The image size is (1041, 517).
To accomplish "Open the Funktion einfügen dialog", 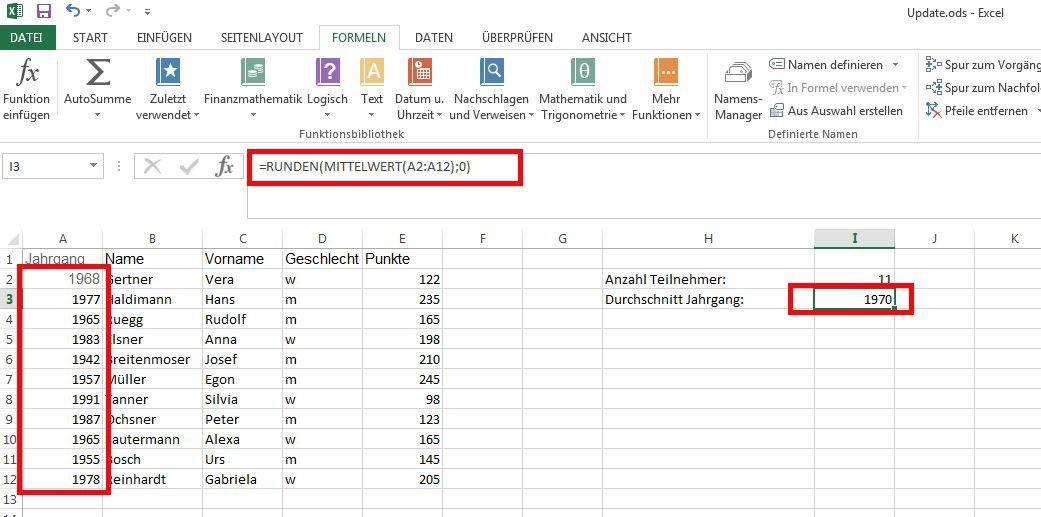I will pos(27,89).
